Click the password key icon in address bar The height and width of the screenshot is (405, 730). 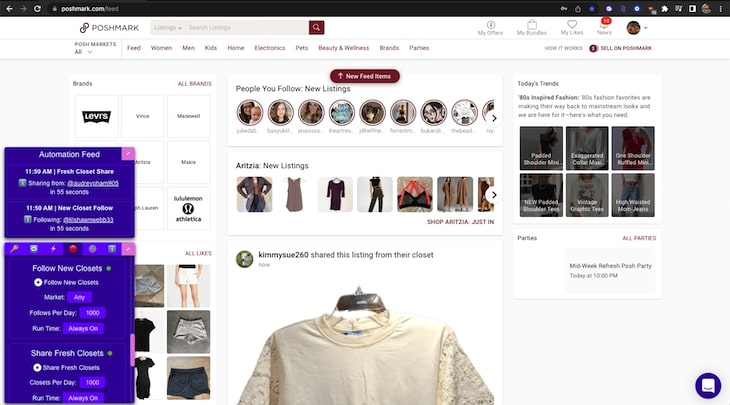coord(564,9)
